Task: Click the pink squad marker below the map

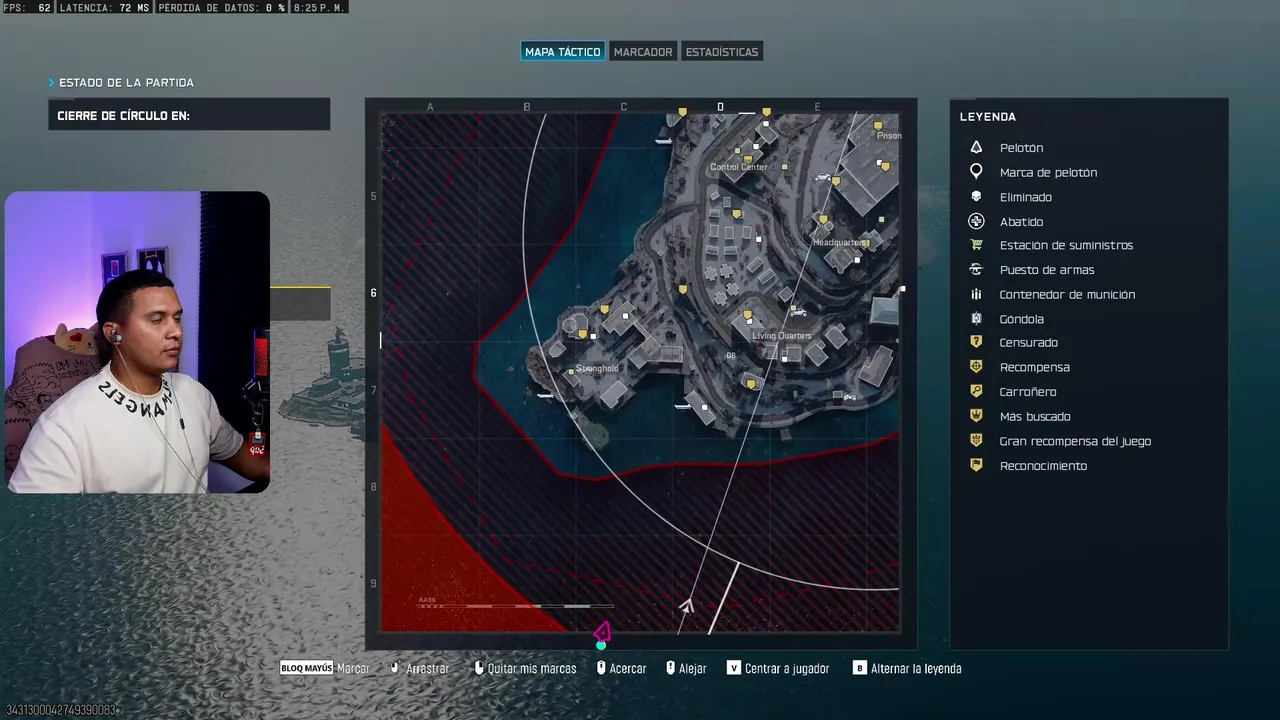Action: [x=601, y=633]
